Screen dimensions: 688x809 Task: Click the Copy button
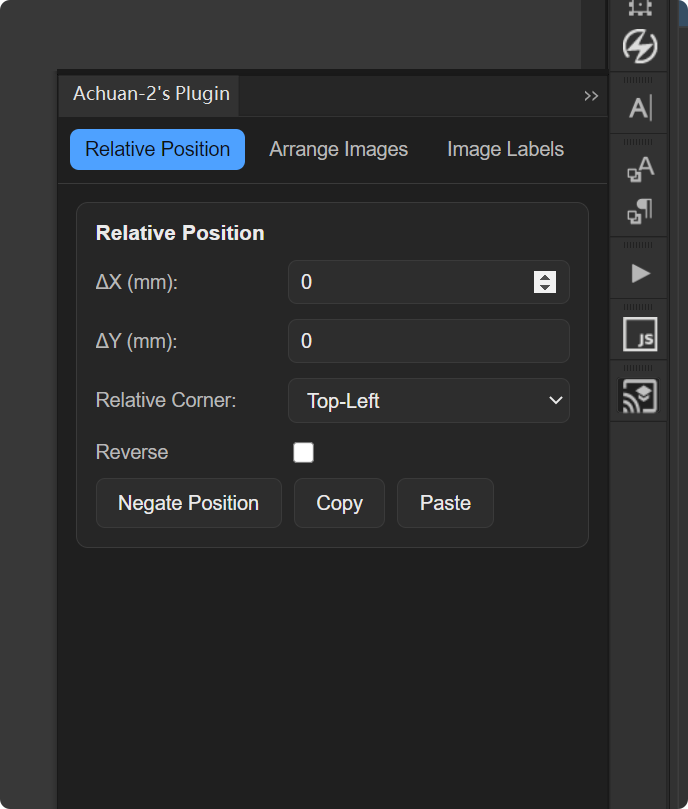339,503
